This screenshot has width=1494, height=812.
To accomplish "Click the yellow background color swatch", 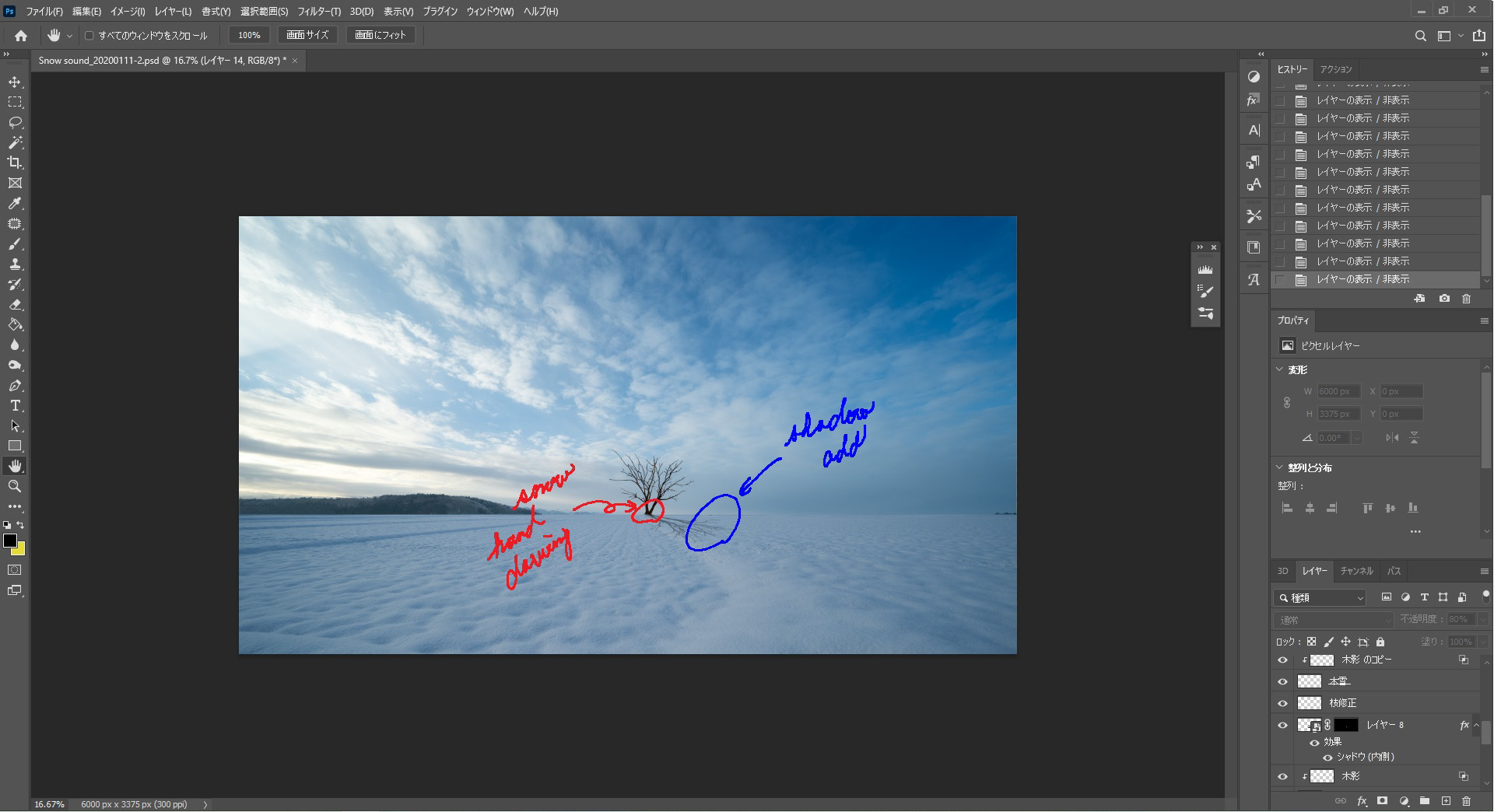I will [x=20, y=551].
